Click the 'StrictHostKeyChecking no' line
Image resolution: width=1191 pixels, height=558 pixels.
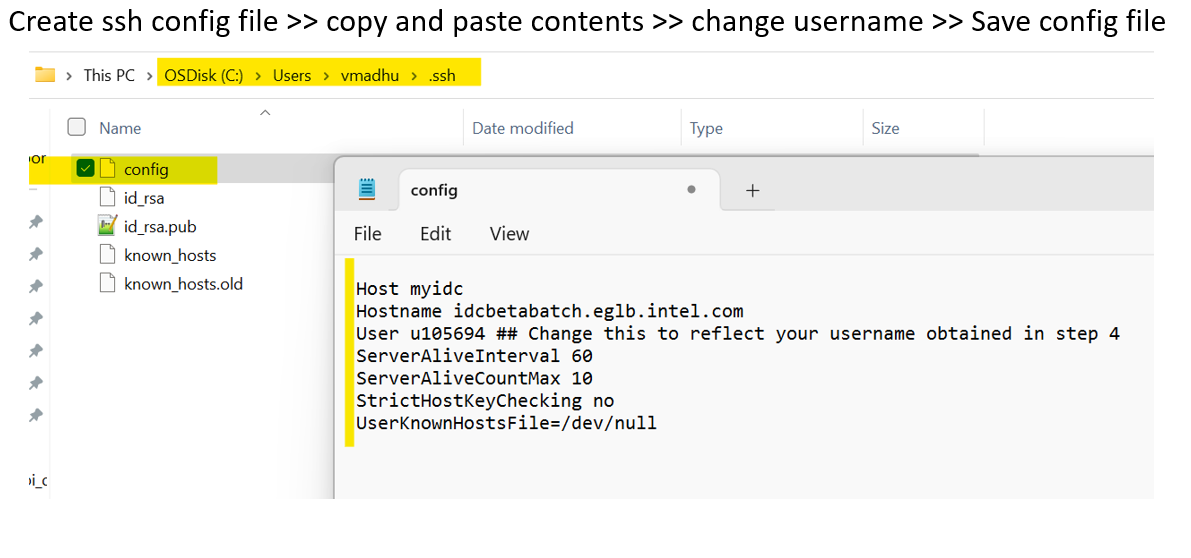click(485, 400)
